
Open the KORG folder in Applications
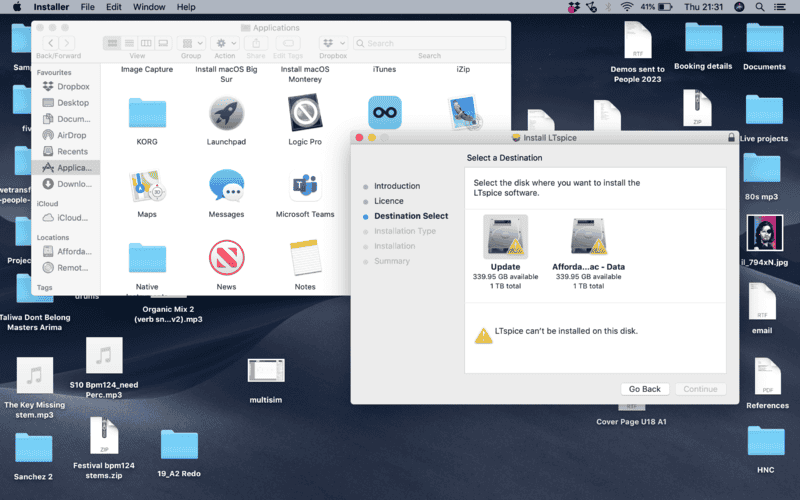click(147, 113)
